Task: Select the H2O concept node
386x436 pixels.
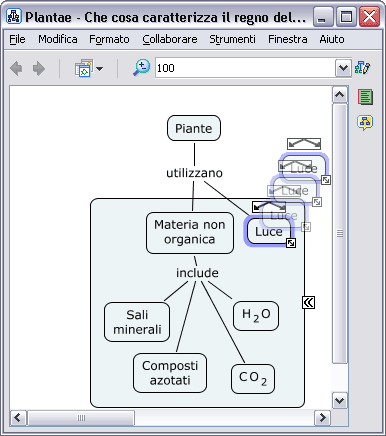Action: pyautogui.click(x=256, y=315)
